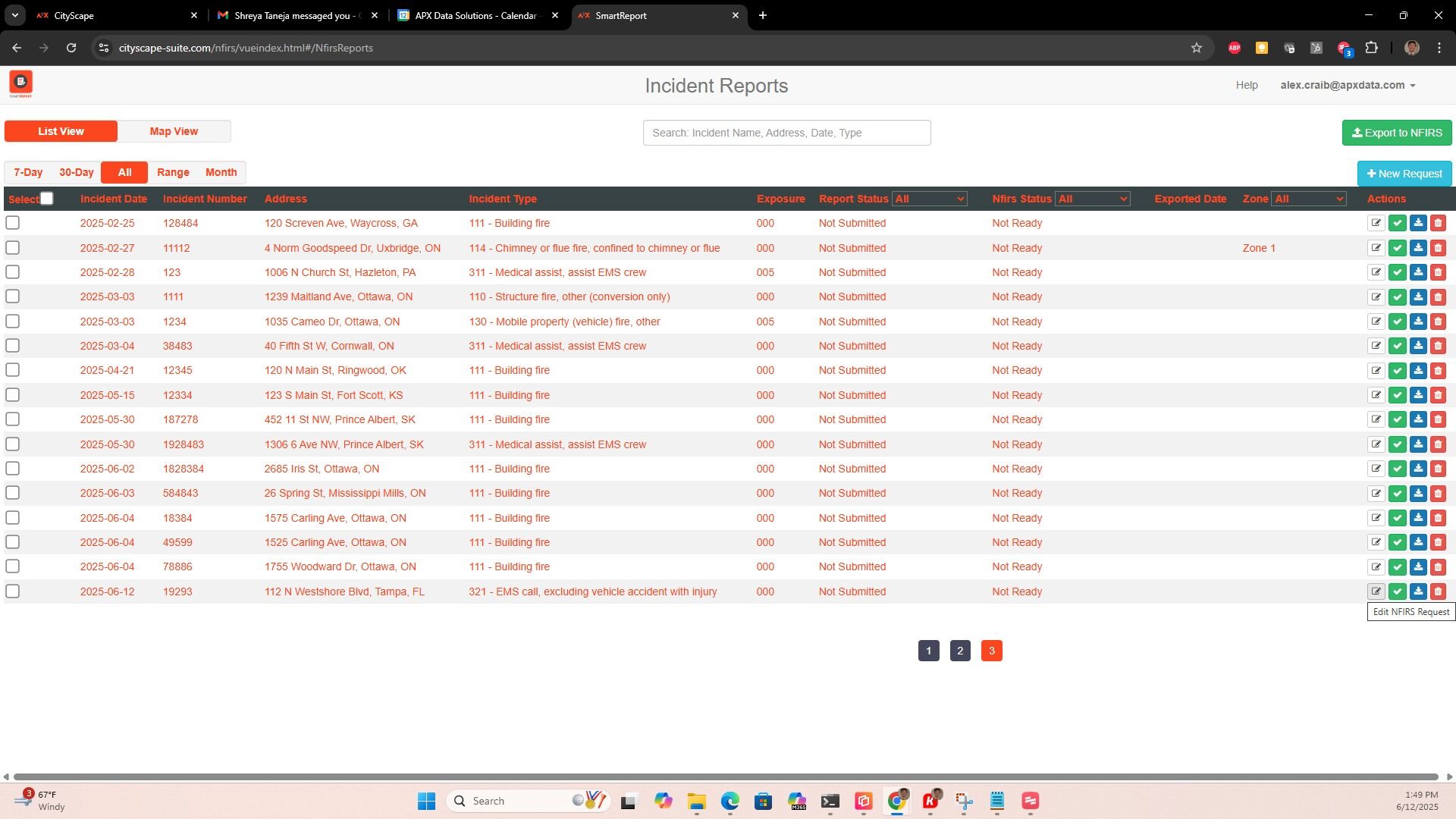This screenshot has height=819, width=1456.
Task: Delete incident 19293 using the red trash icon
Action: click(x=1439, y=591)
